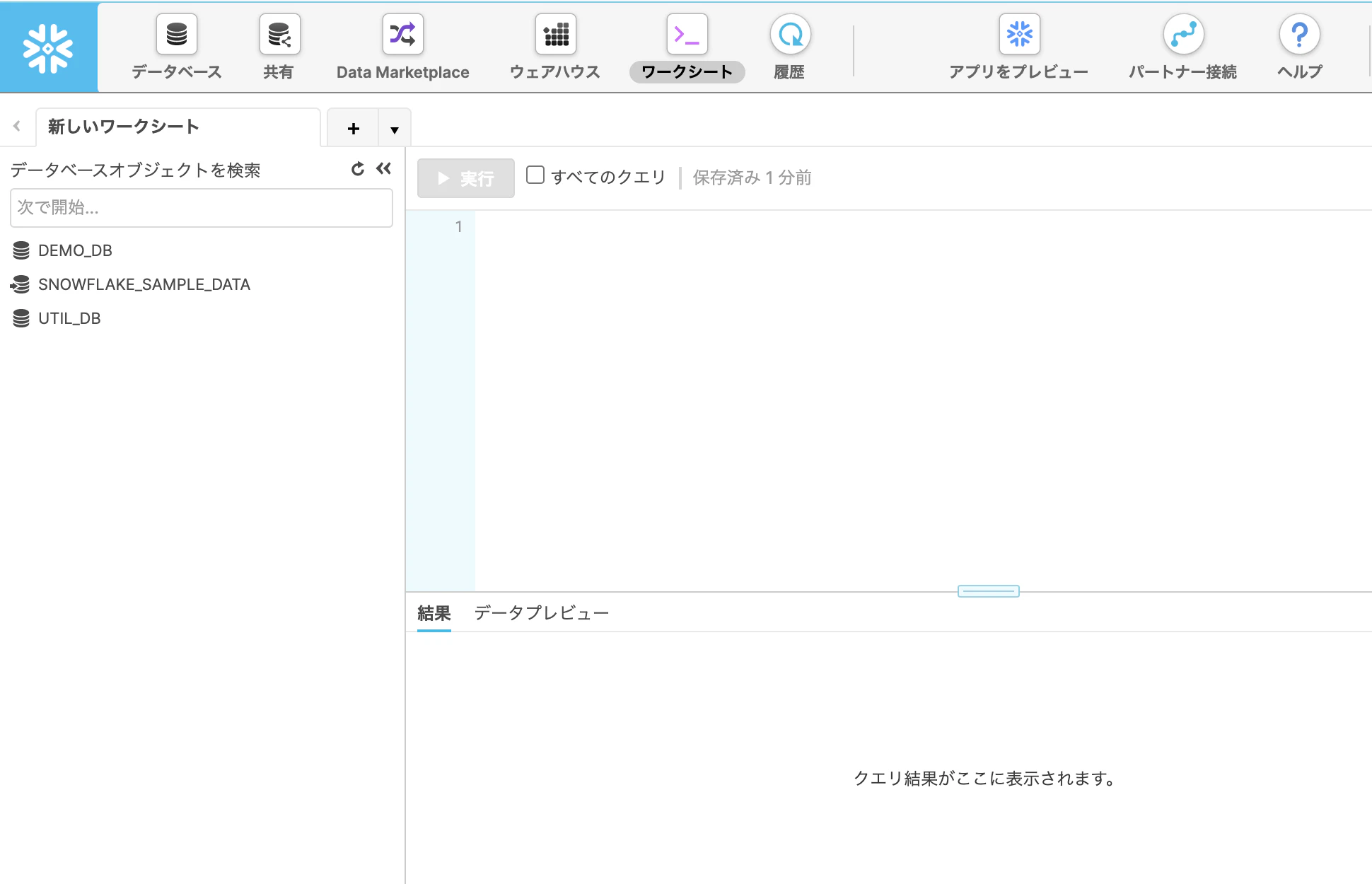
Task: Enable the すべてのクエリ checkbox
Action: click(535, 175)
